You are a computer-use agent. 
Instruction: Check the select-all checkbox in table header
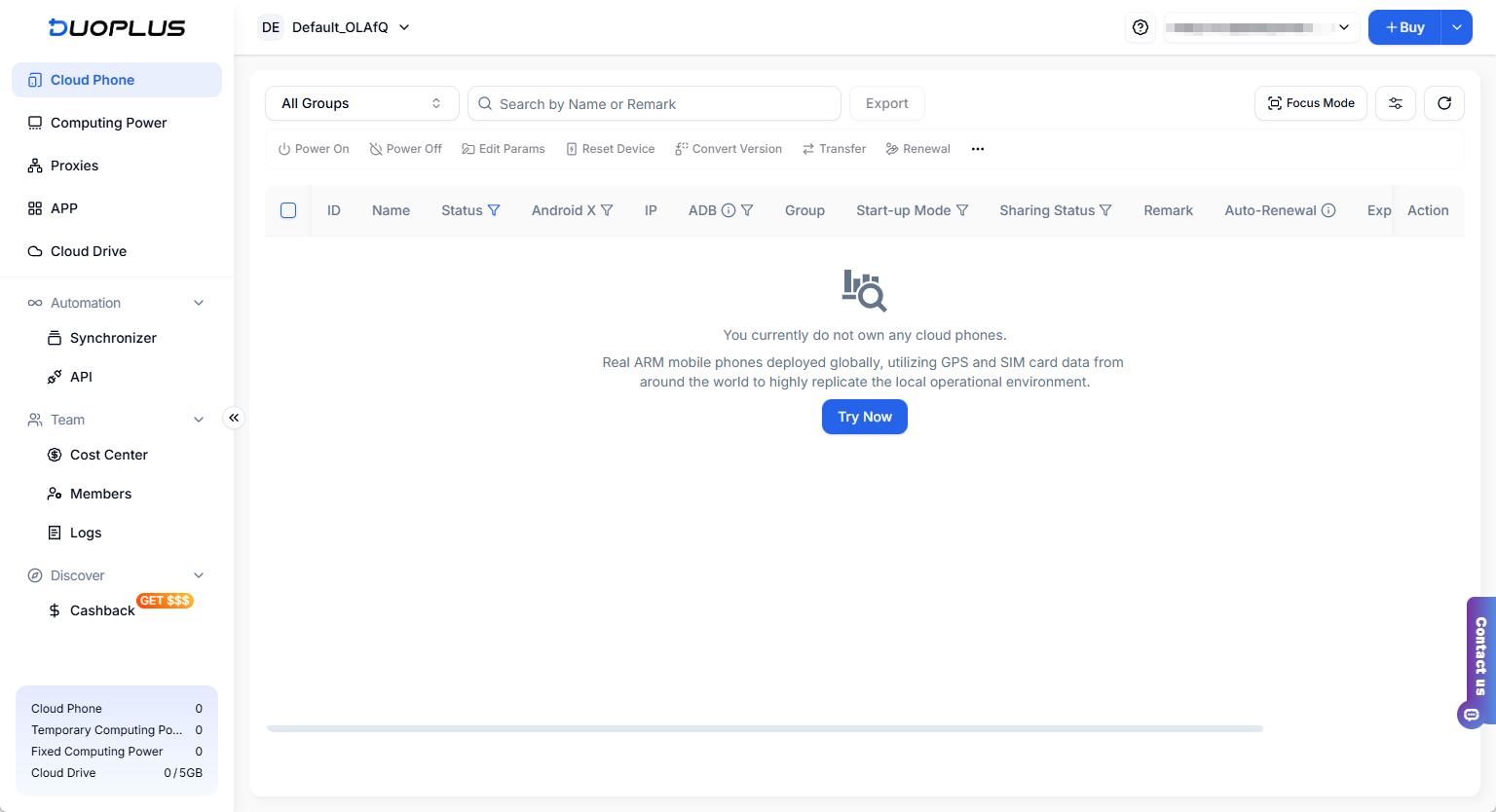[288, 209]
